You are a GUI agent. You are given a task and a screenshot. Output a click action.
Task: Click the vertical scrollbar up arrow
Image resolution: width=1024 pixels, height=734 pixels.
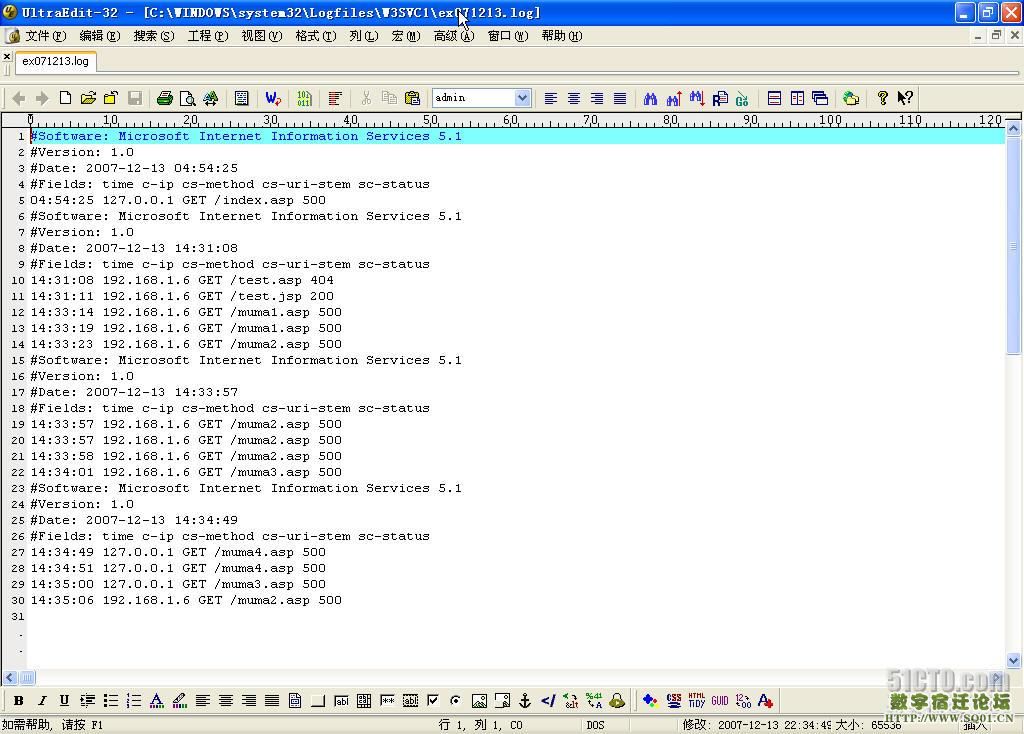(x=1014, y=129)
